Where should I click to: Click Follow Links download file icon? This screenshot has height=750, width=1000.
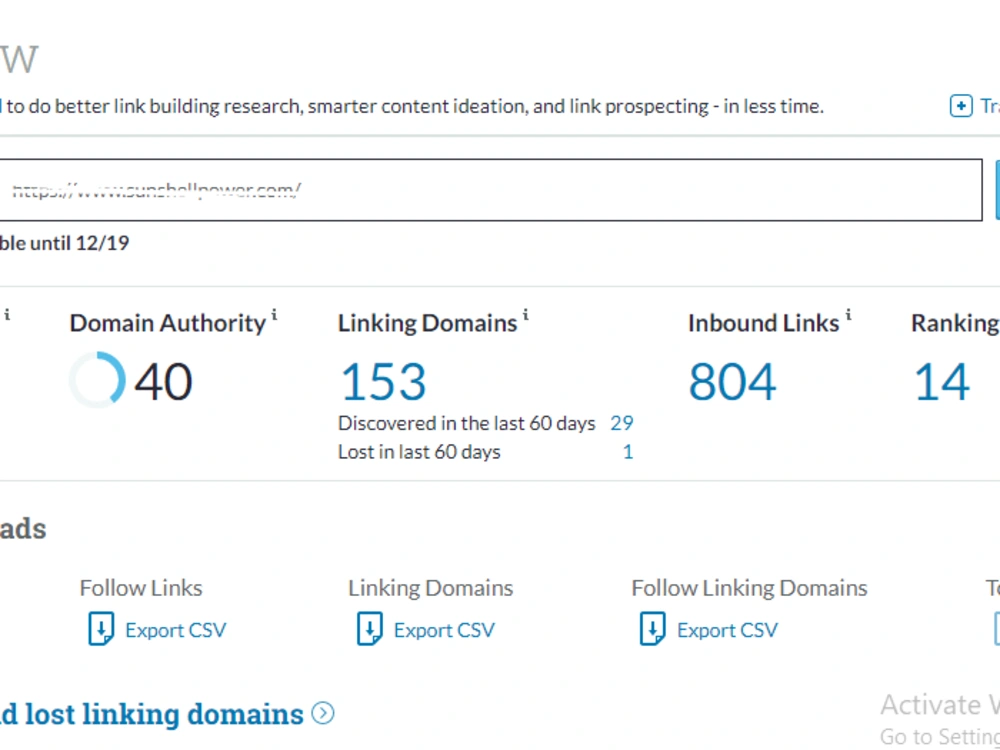click(x=101, y=629)
